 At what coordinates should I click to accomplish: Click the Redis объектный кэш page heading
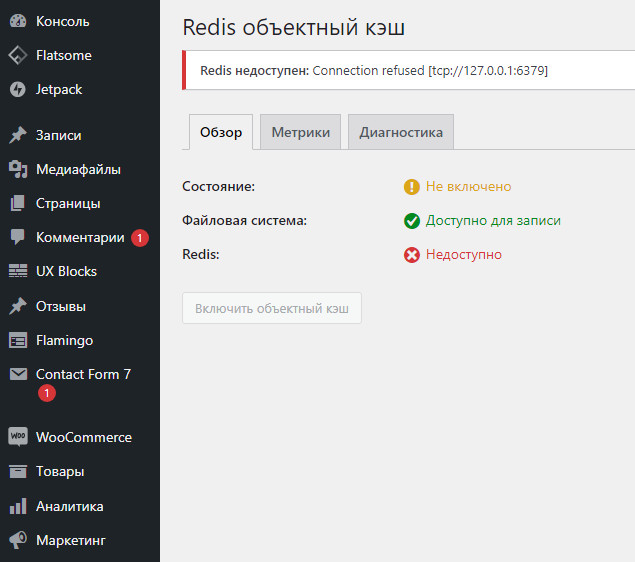click(x=294, y=28)
